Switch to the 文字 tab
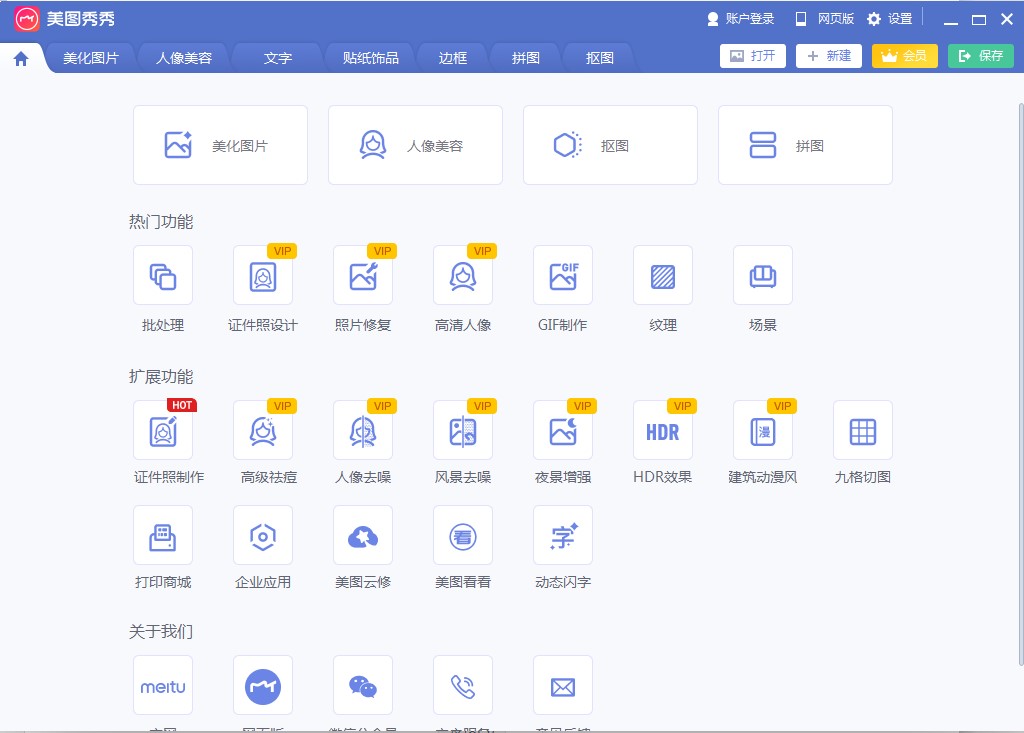Image resolution: width=1024 pixels, height=733 pixels. 278,58
